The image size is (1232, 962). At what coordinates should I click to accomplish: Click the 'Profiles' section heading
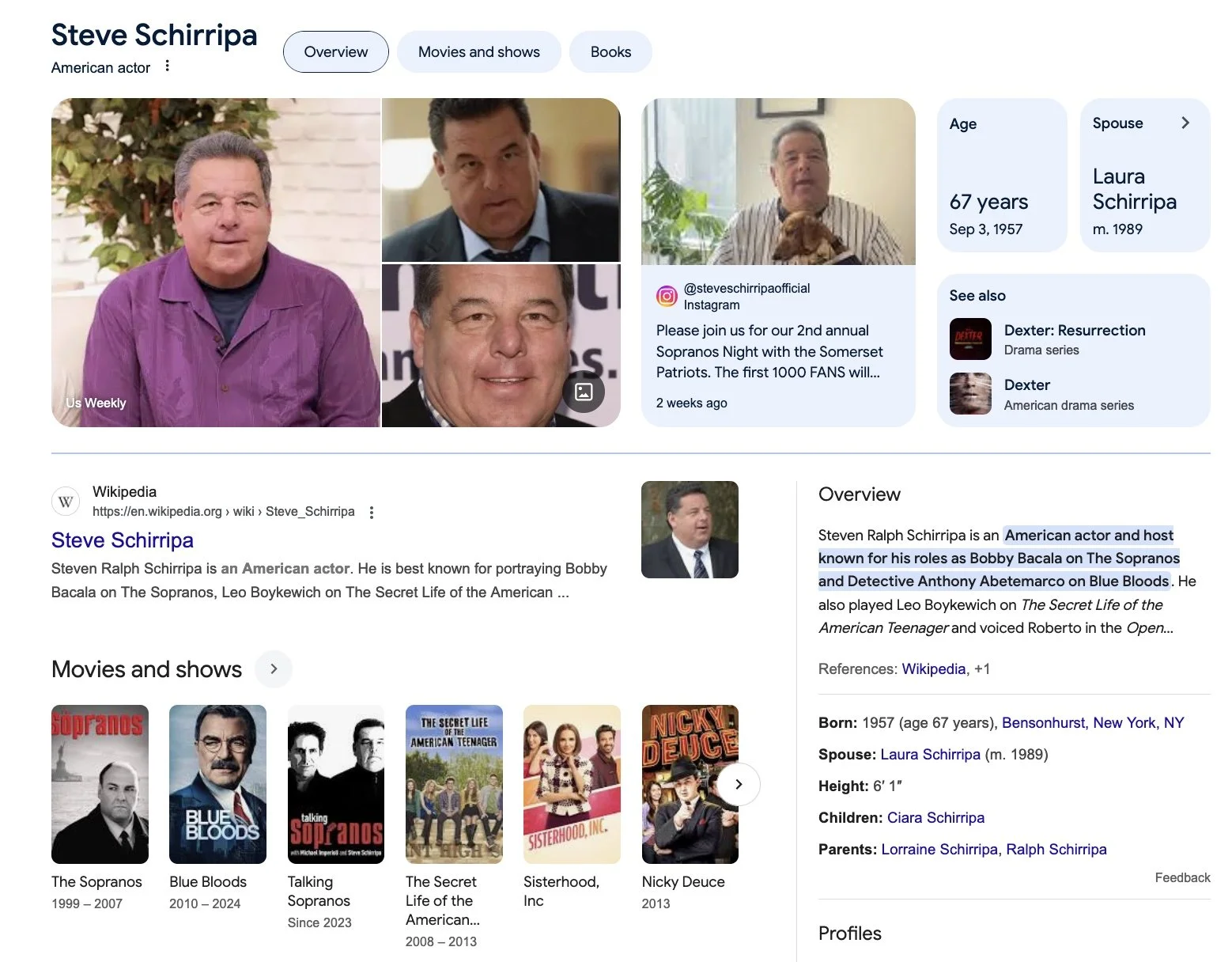pos(850,934)
